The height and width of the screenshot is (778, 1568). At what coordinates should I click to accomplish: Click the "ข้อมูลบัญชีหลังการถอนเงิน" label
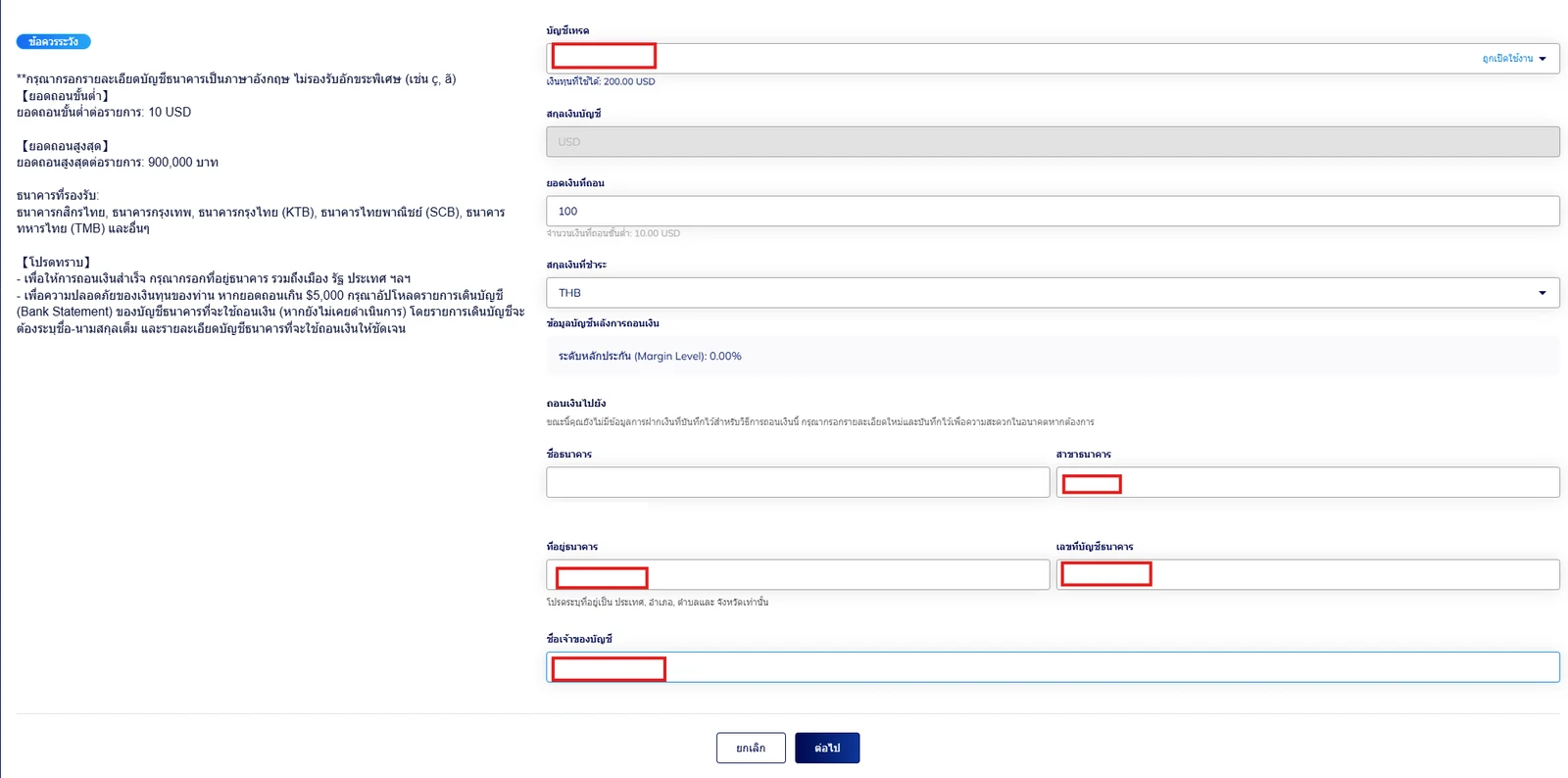click(x=603, y=323)
